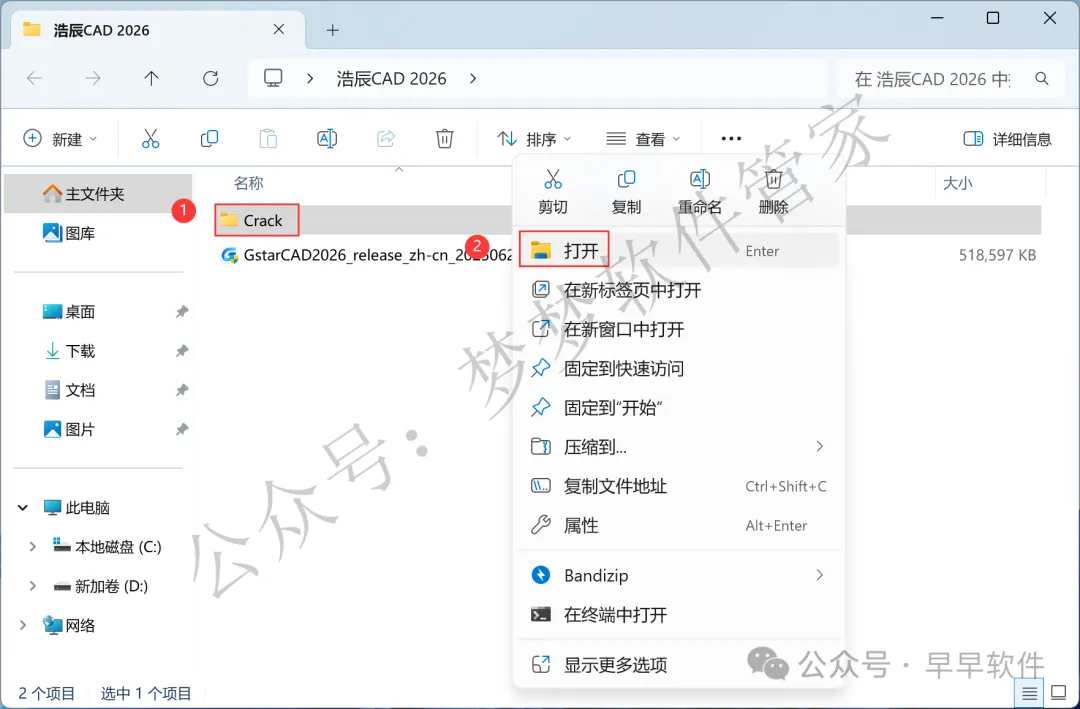
Task: Click the toolbar Cut scissors icon
Action: coord(150,138)
